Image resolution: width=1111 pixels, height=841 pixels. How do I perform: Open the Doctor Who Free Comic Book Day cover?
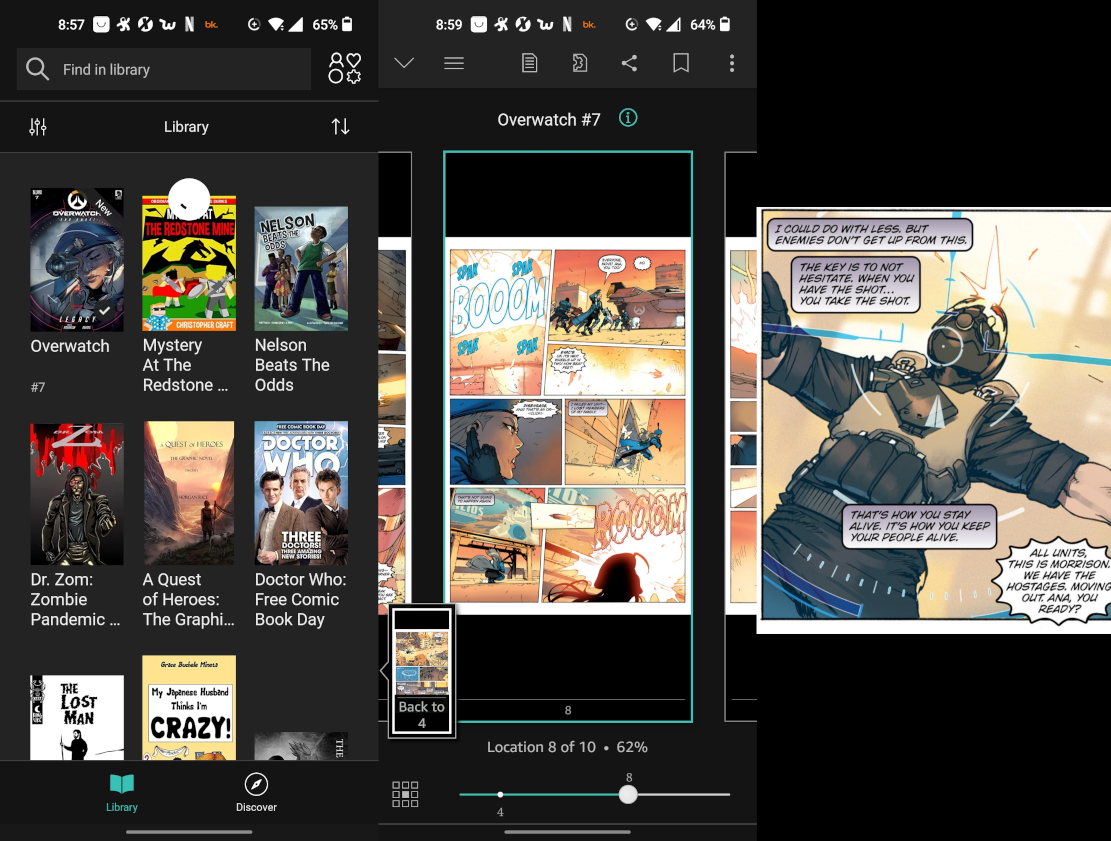pyautogui.click(x=300, y=493)
